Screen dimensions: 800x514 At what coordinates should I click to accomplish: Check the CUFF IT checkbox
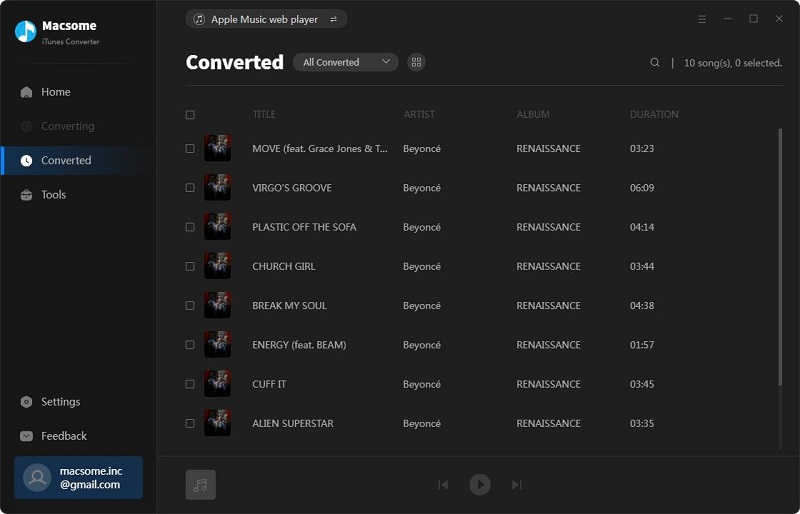[190, 384]
